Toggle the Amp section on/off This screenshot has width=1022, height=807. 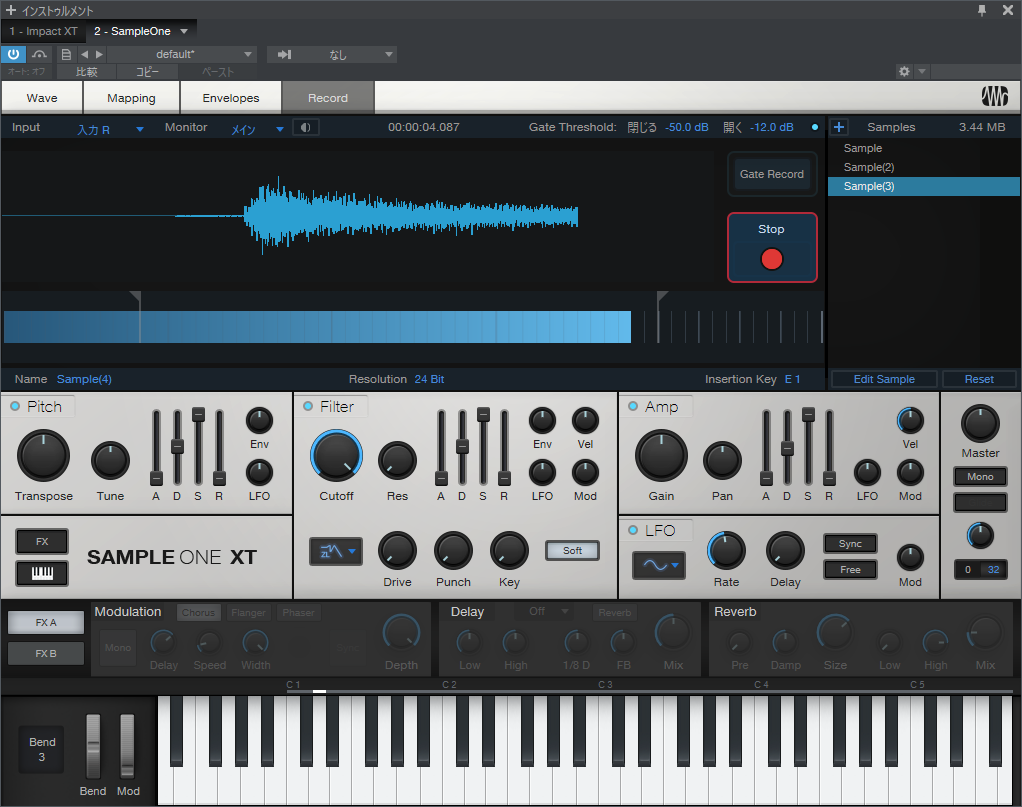(633, 406)
